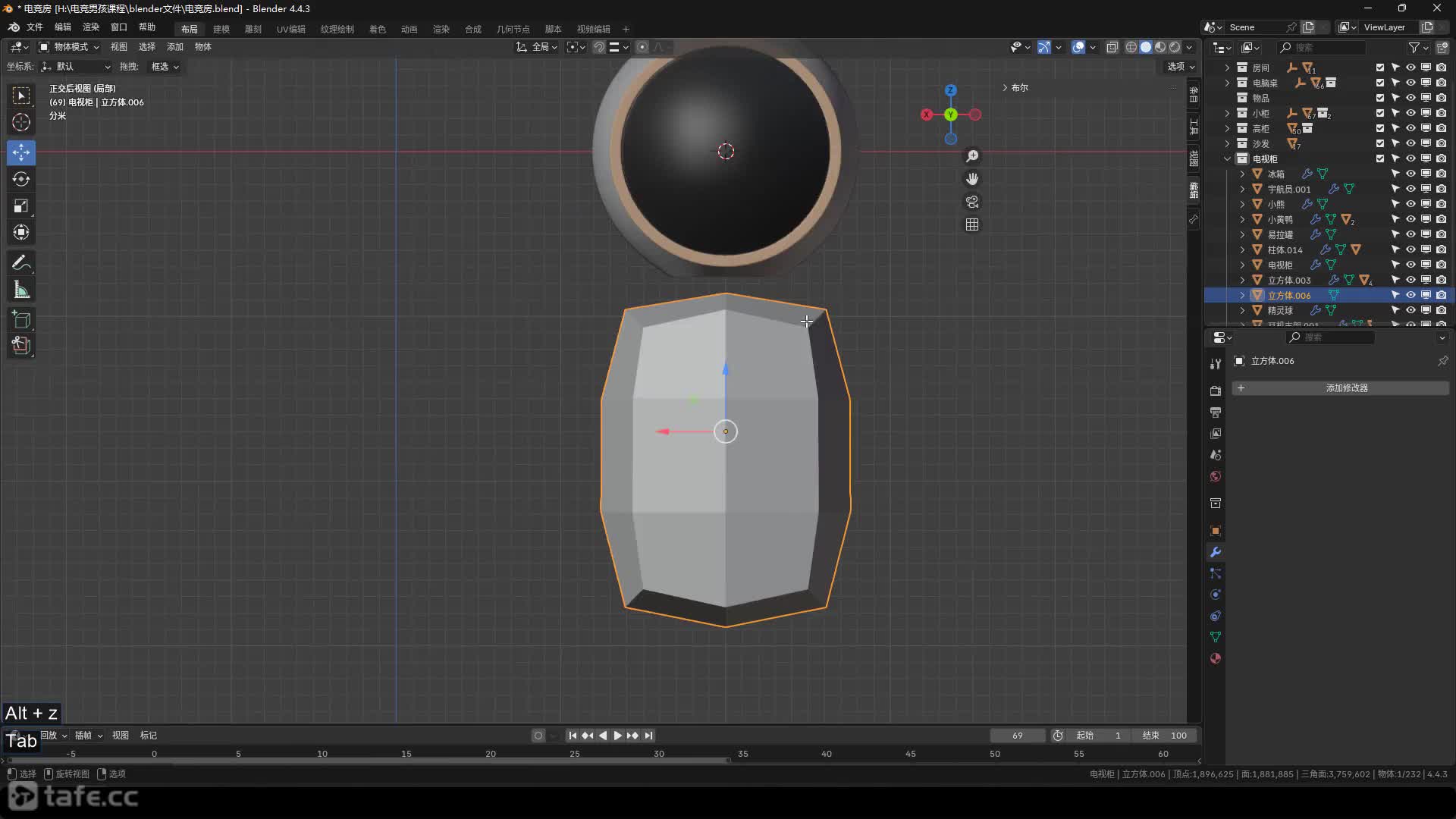
Task: Click the 添加修改器 button
Action: 1346,388
